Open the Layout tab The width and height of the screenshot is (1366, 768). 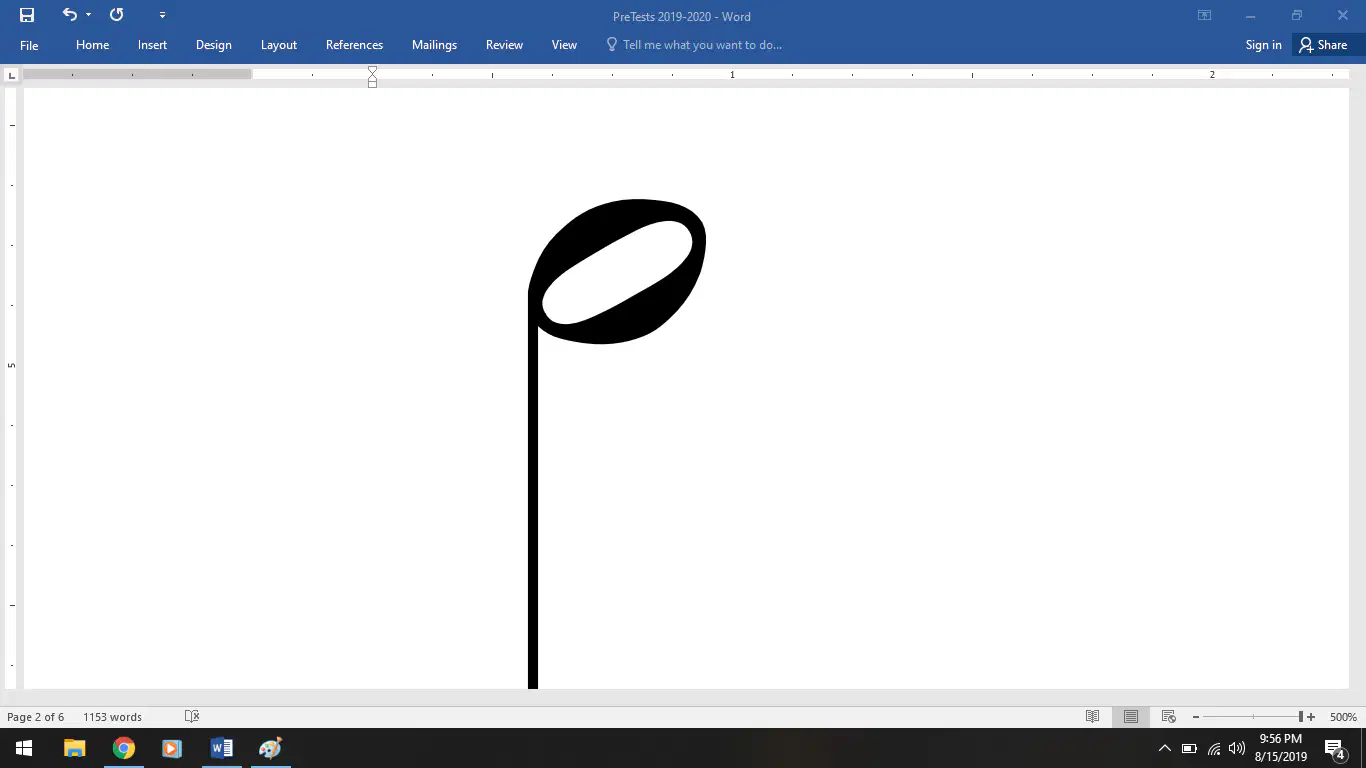click(x=278, y=45)
